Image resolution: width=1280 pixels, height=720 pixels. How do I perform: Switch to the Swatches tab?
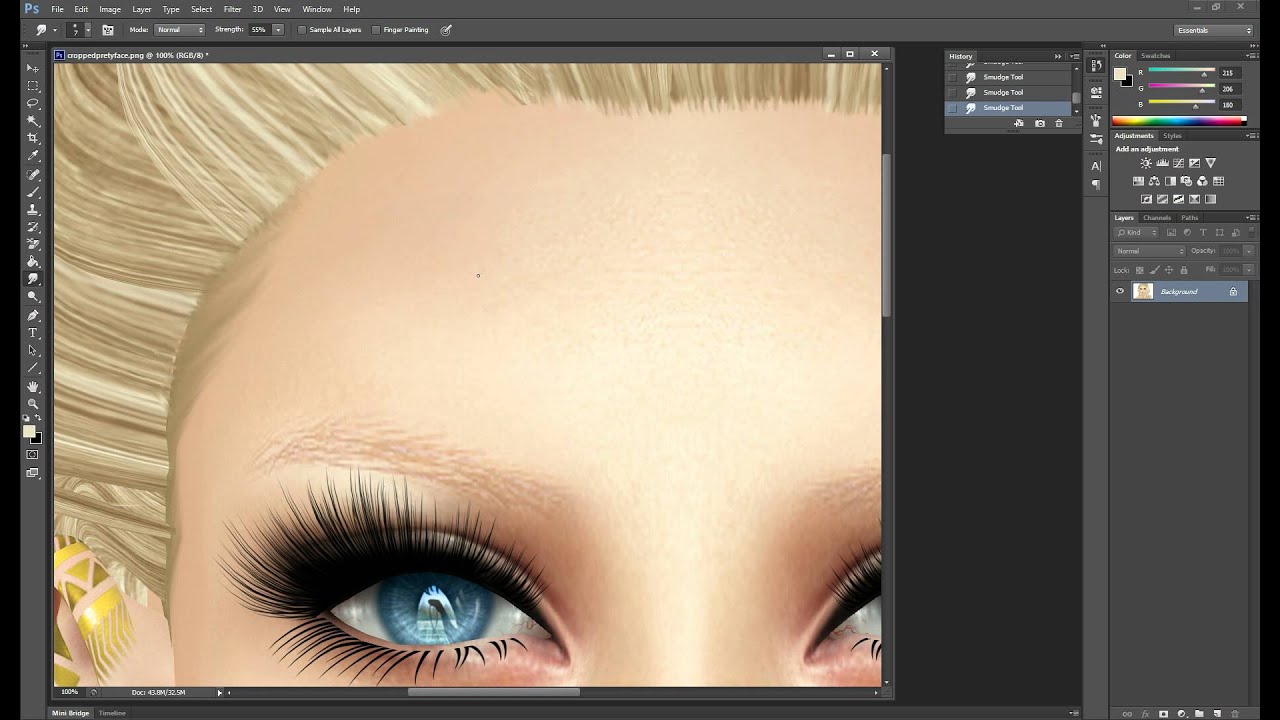coord(1156,56)
